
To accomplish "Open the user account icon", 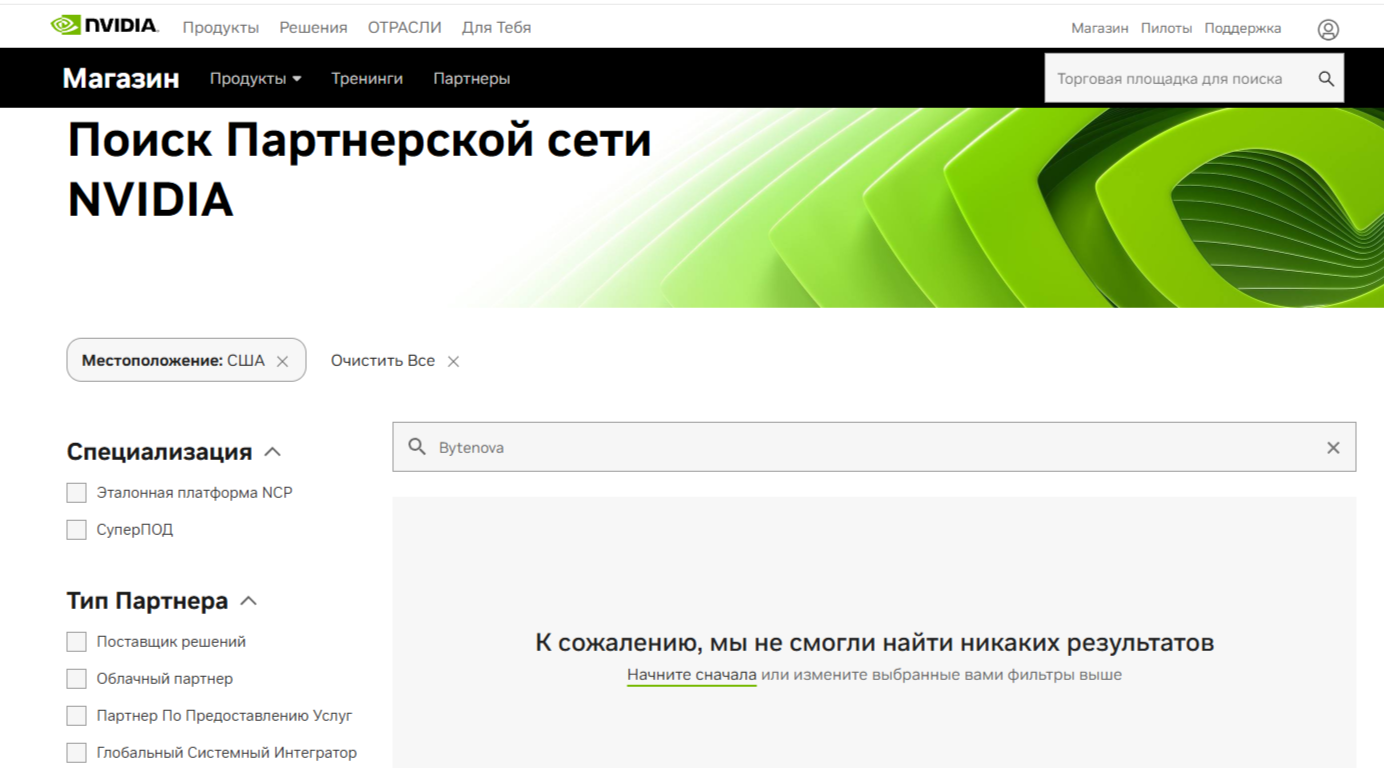I will (x=1328, y=29).
